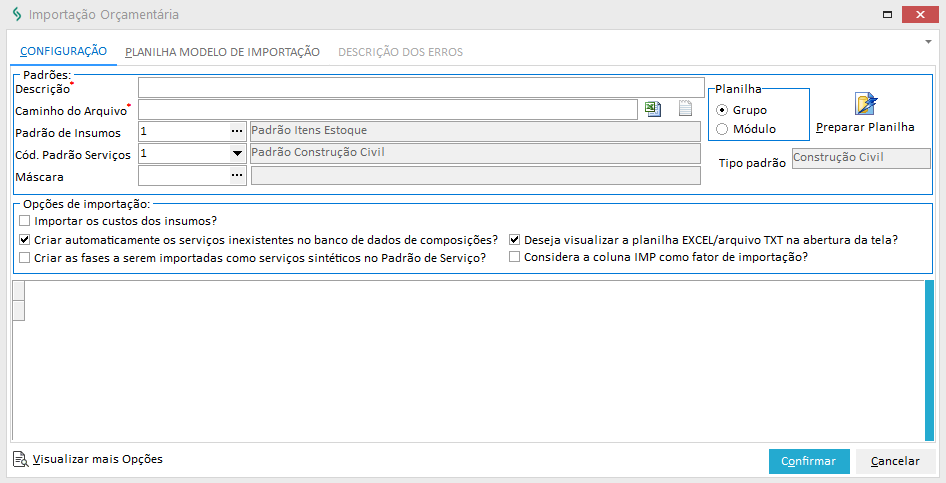Open Padrão de Insumos lookup ellipsis
This screenshot has width=946, height=483.
237,131
